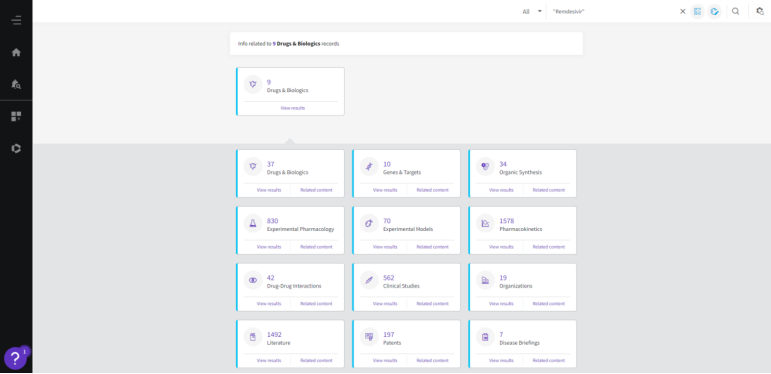The height and width of the screenshot is (374, 771).
Task: Click the Experimental Pharmacology flask icon
Action: point(253,223)
